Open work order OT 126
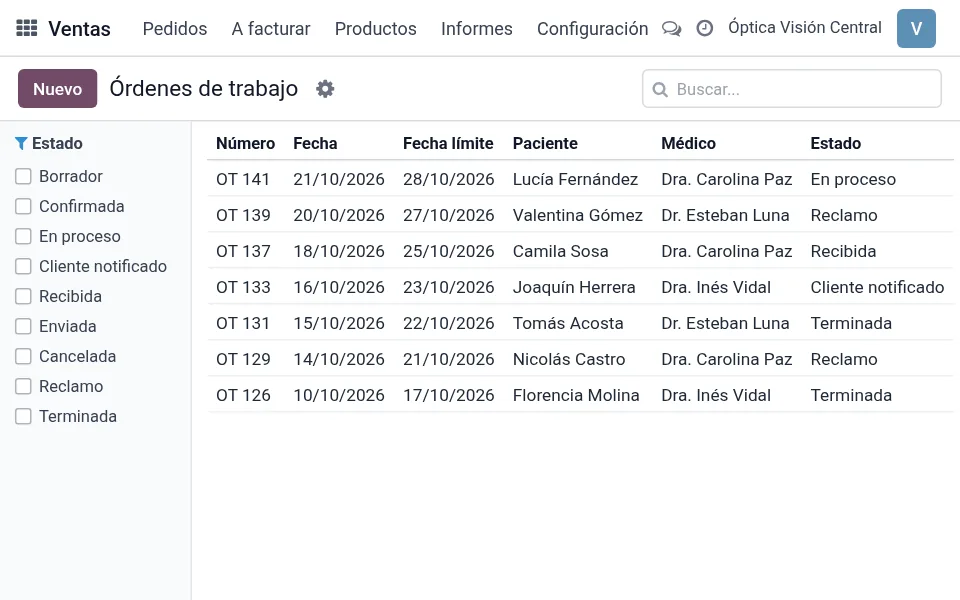The width and height of the screenshot is (960, 600). click(x=243, y=396)
